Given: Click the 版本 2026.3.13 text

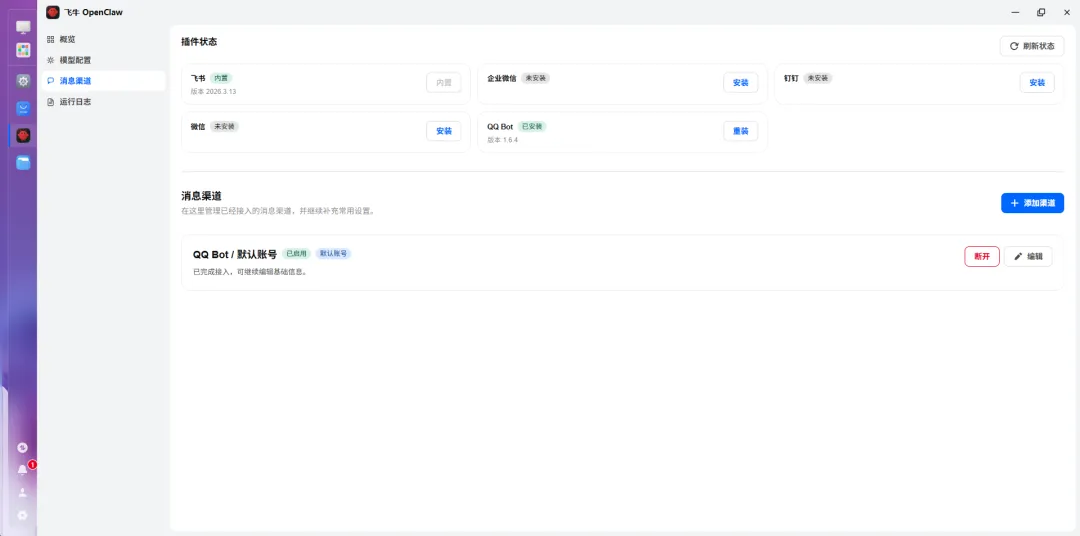Looking at the screenshot, I should point(213,92).
